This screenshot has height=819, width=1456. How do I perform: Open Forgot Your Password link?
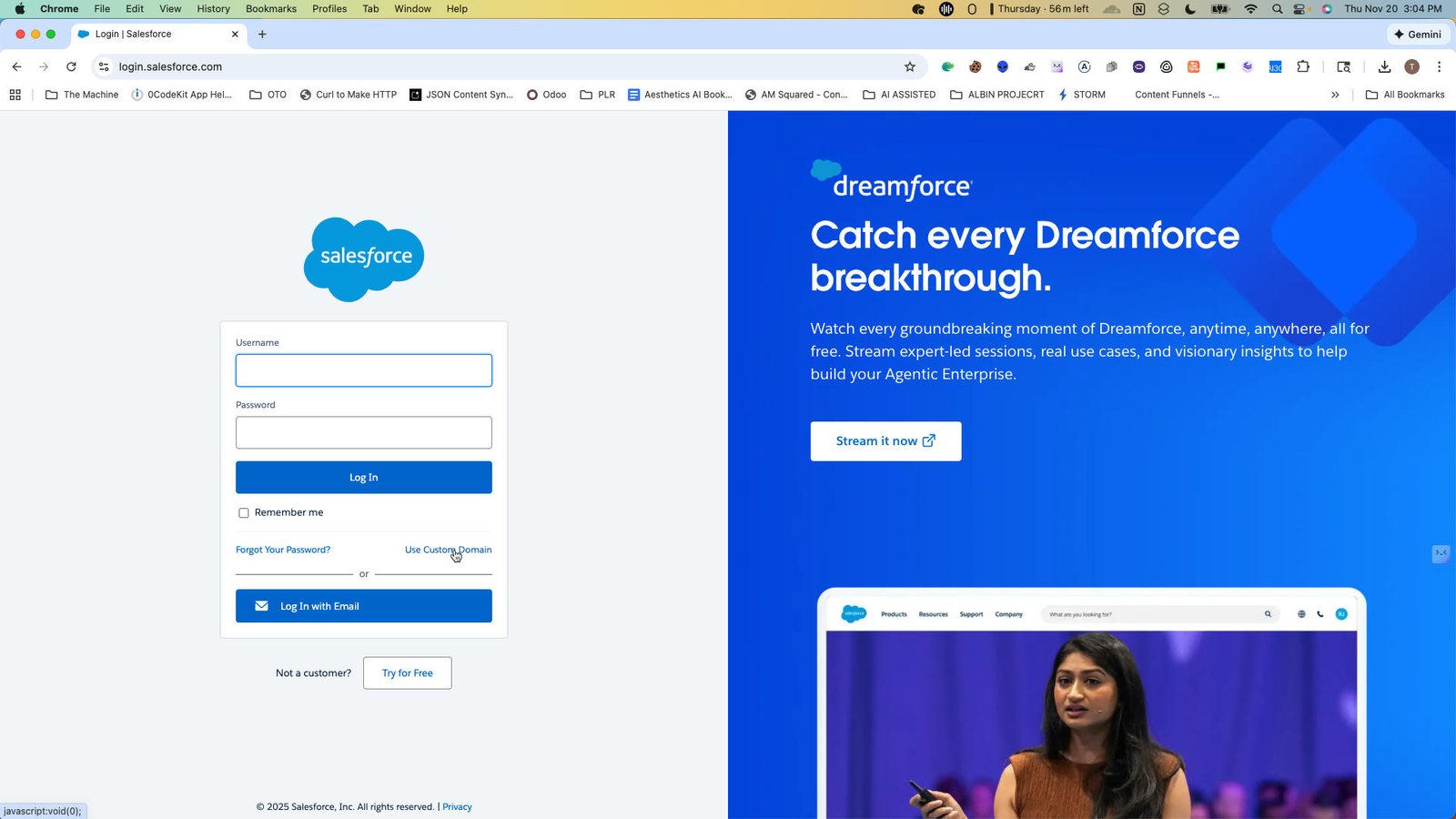coord(283,551)
